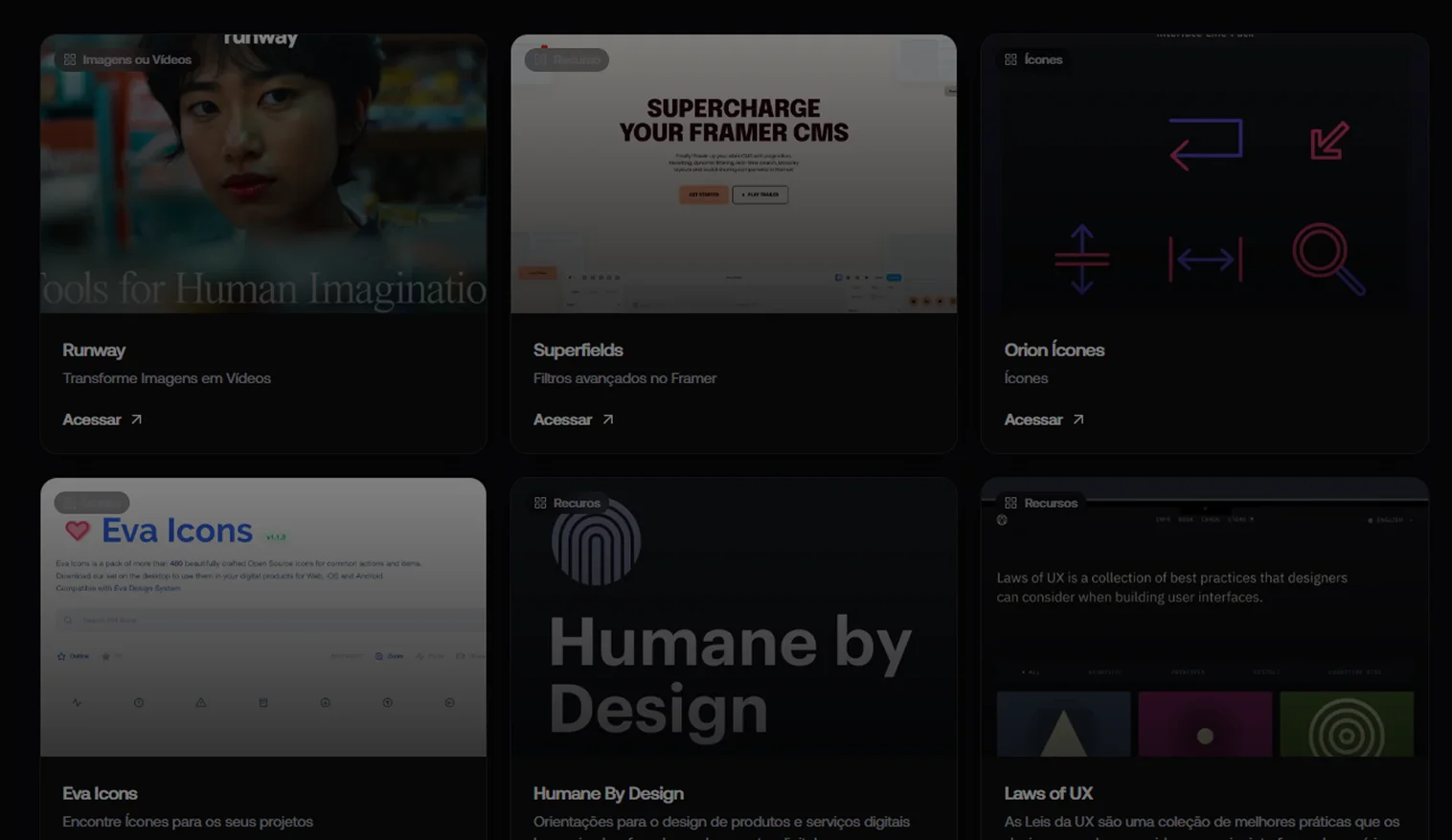The image size is (1452, 840).
Task: Click the grid icon beside Imagens ou Vídeos
Action: click(x=70, y=59)
